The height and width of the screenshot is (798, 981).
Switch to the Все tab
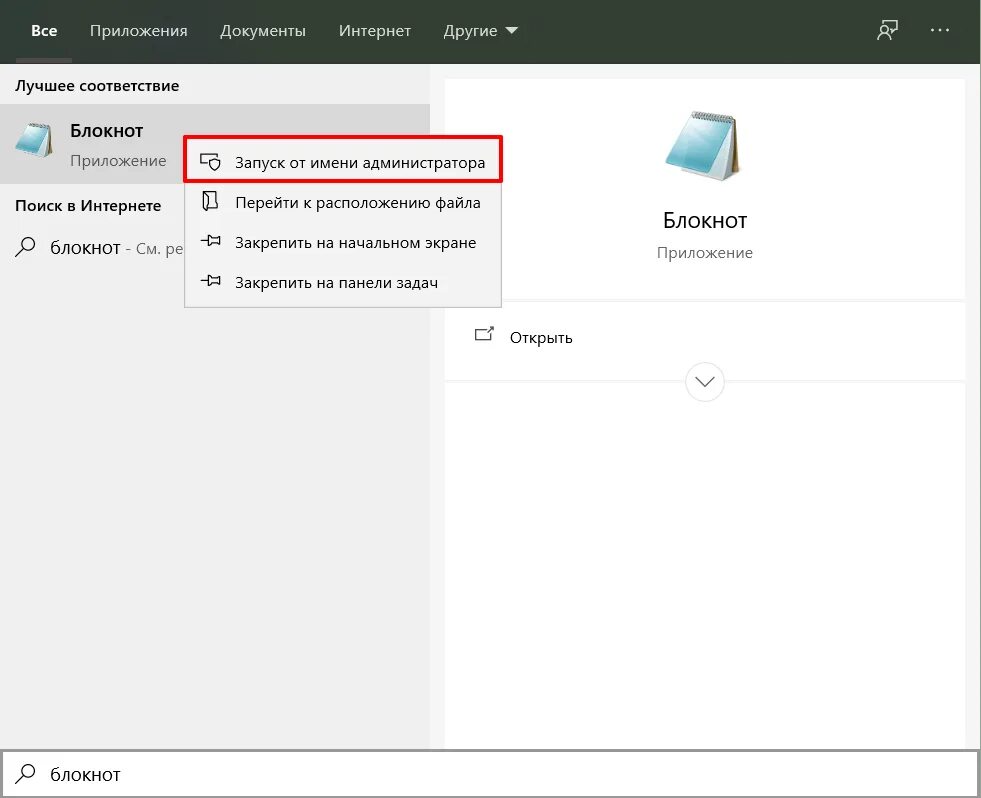(44, 31)
